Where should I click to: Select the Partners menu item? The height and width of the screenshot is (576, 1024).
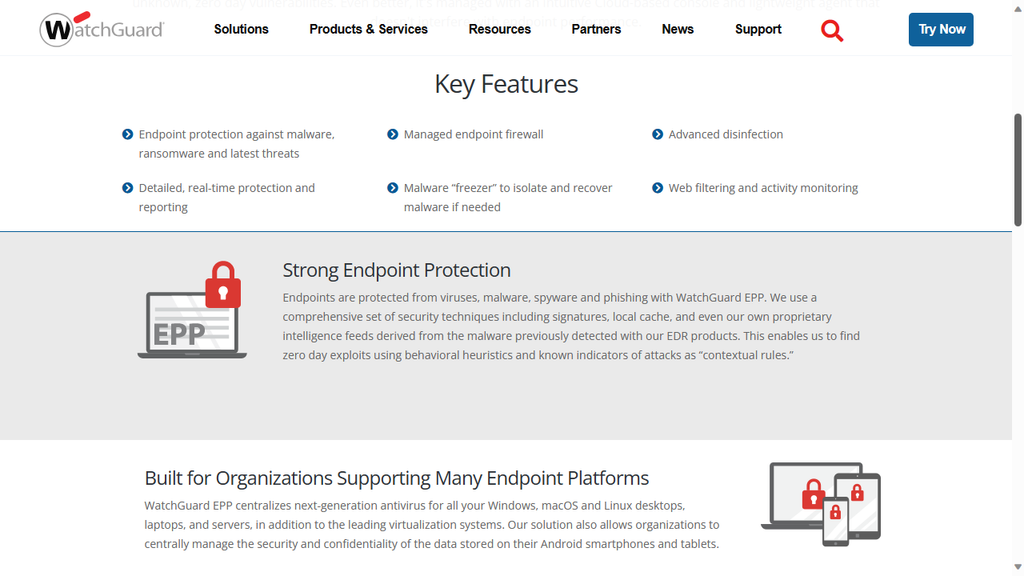point(596,29)
